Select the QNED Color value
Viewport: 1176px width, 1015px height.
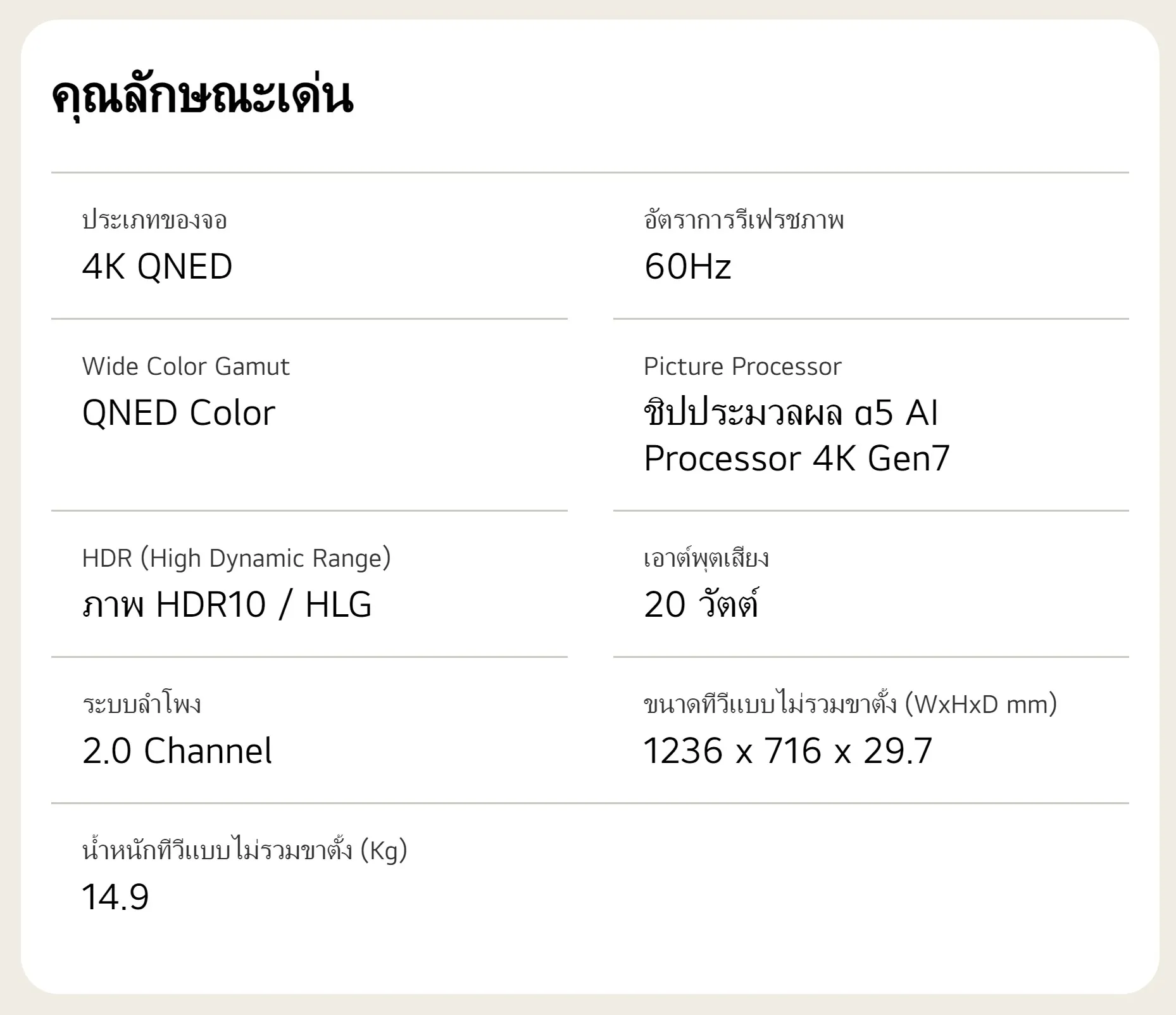(x=178, y=413)
